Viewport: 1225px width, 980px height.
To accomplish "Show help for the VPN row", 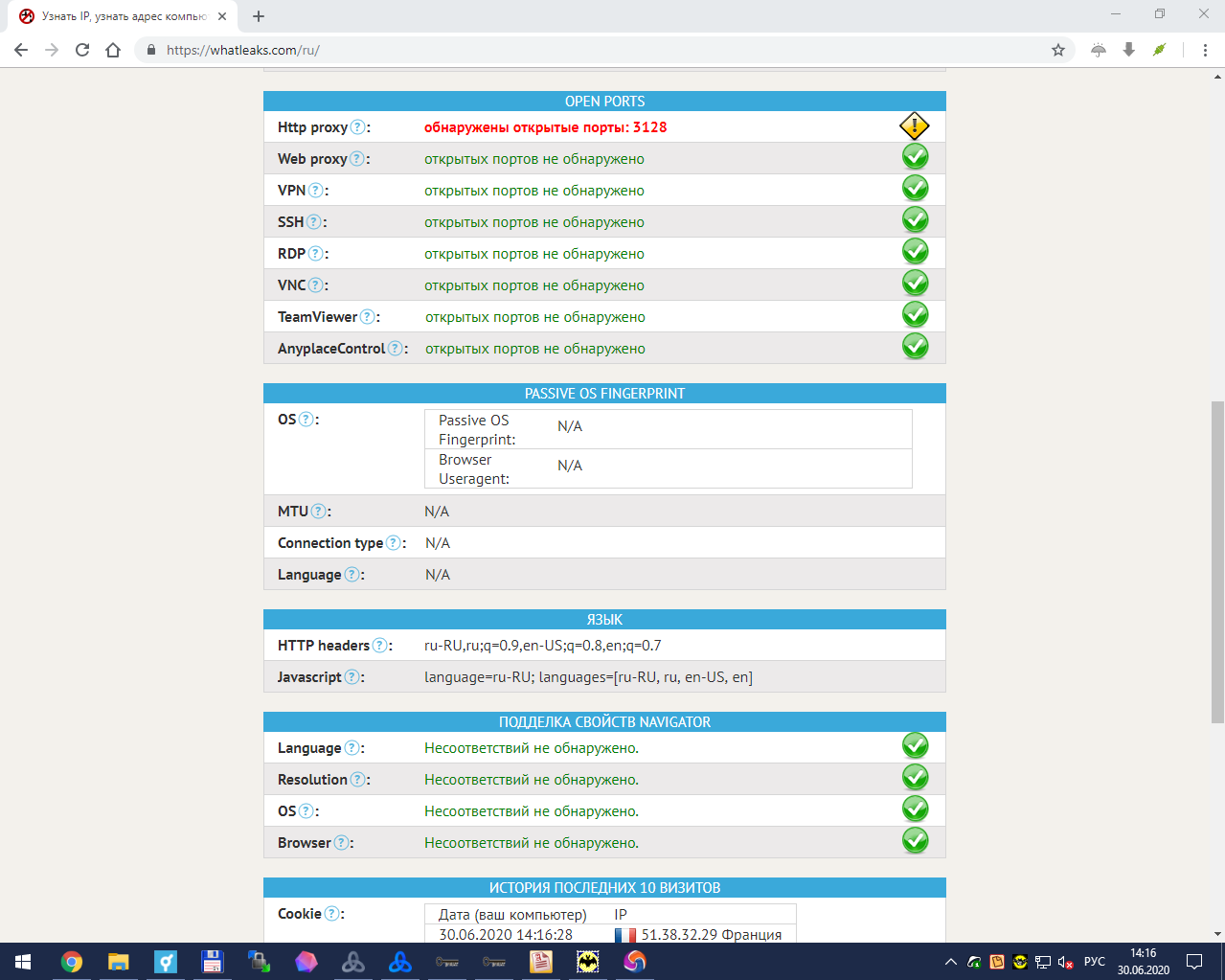I will pos(316,191).
